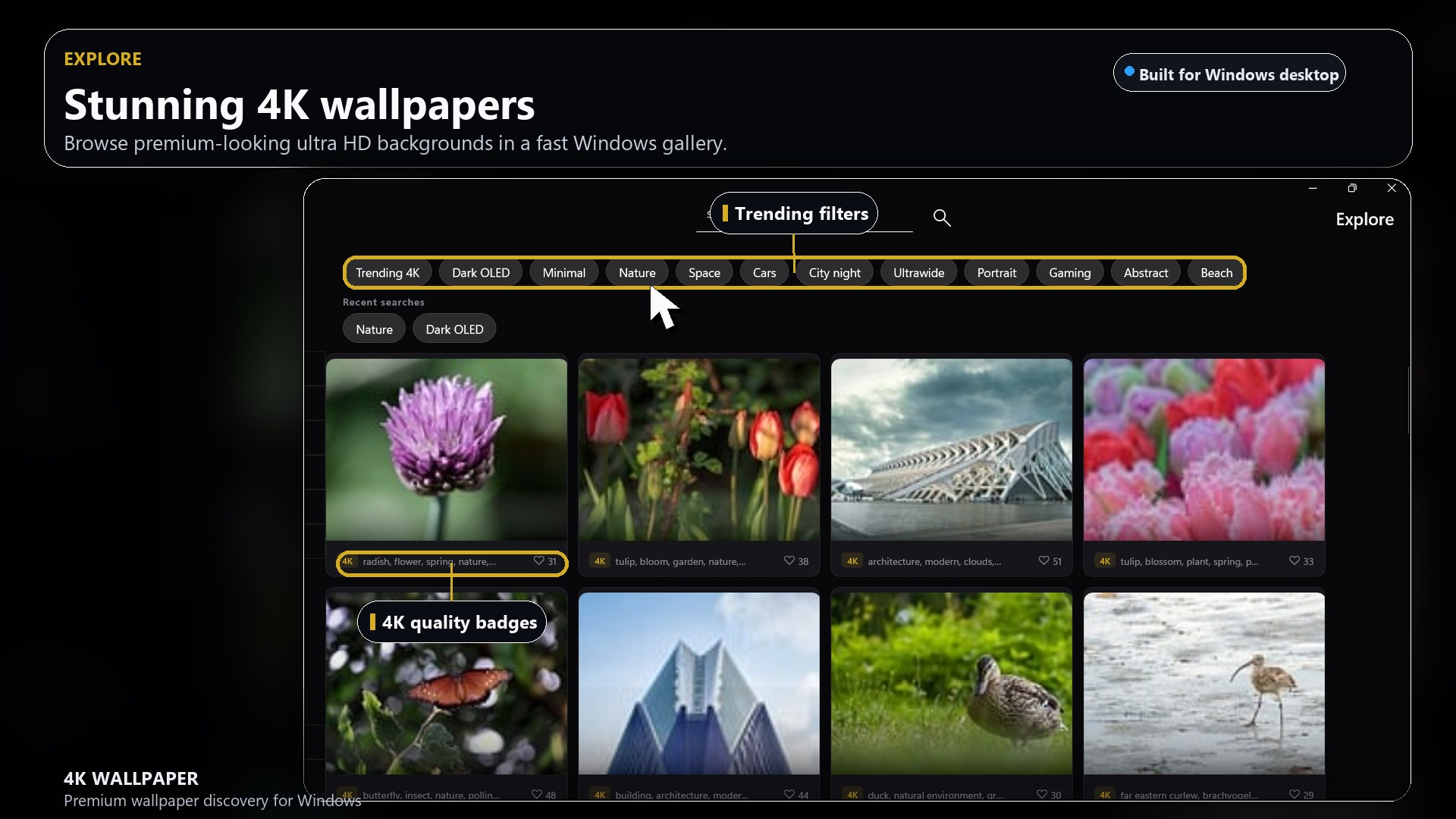Like the radish flower wallpaper heart
1456x819 pixels.
(x=538, y=561)
